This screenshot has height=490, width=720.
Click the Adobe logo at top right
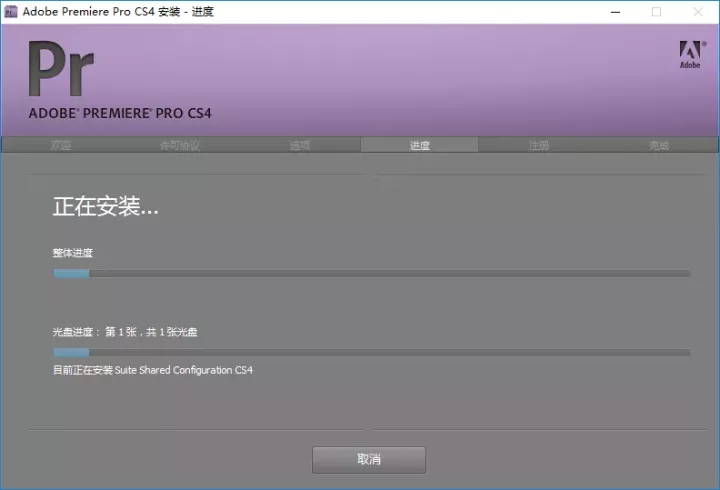(690, 54)
